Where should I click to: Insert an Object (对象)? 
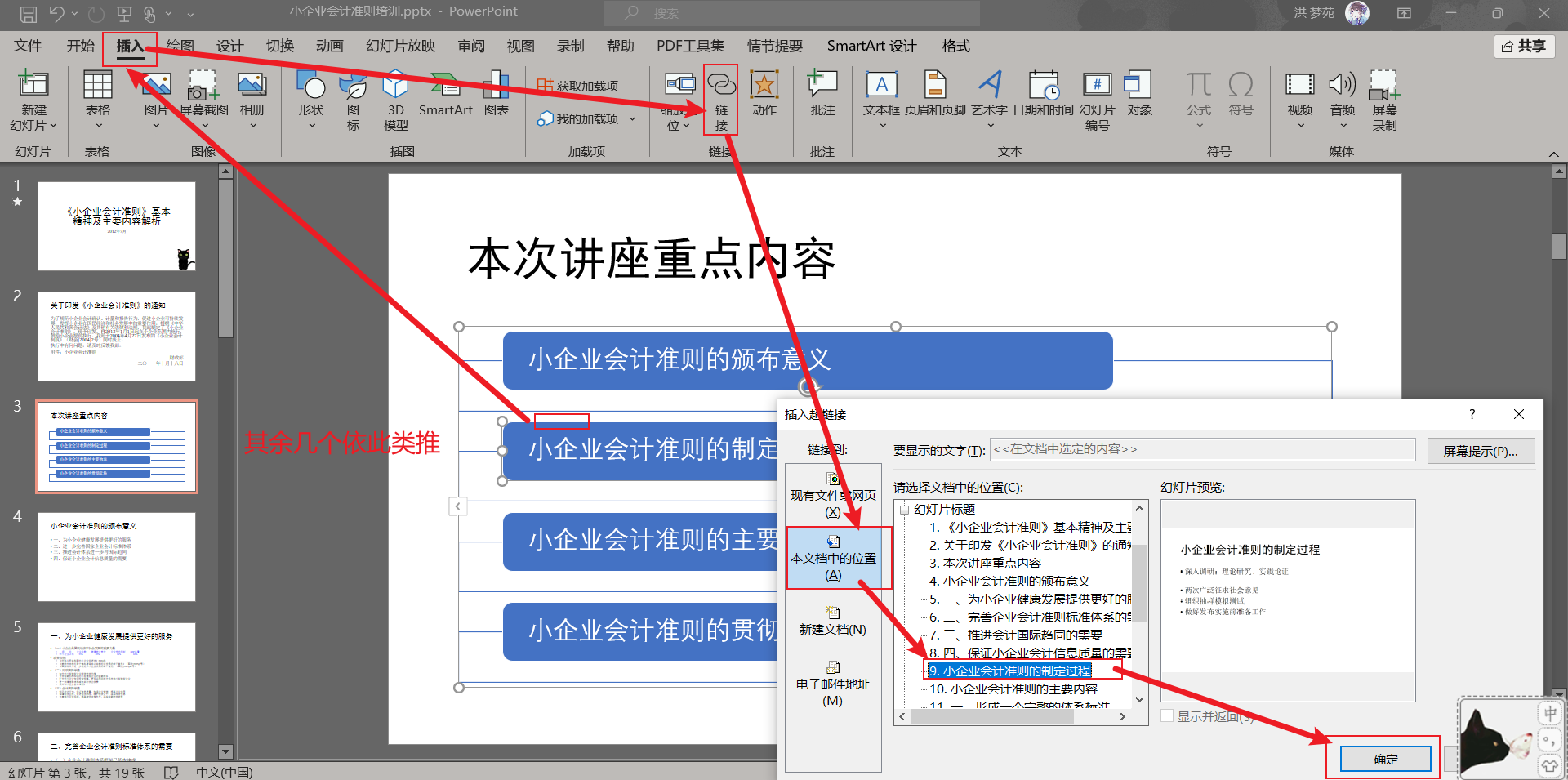pos(1139,95)
